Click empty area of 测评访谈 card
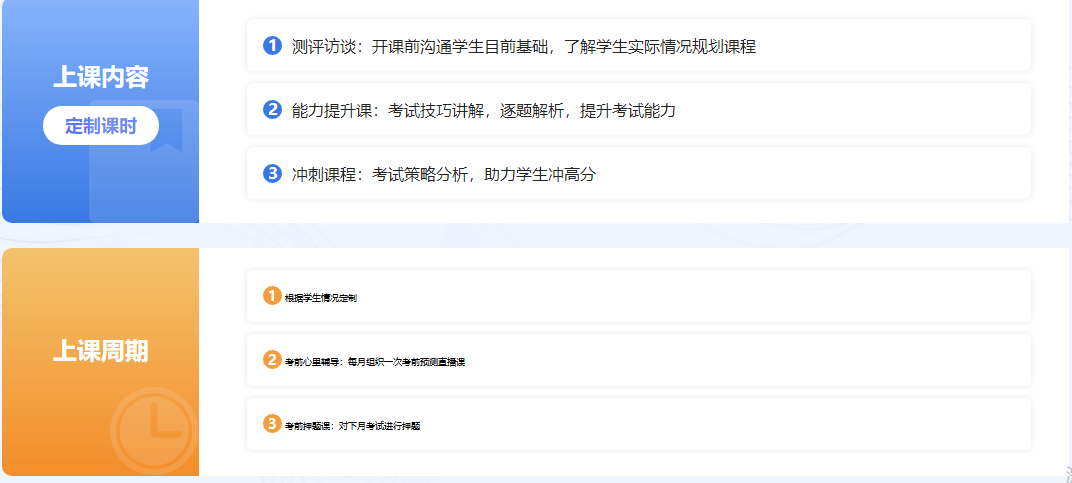This screenshot has width=1072, height=483. pyautogui.click(x=900, y=46)
